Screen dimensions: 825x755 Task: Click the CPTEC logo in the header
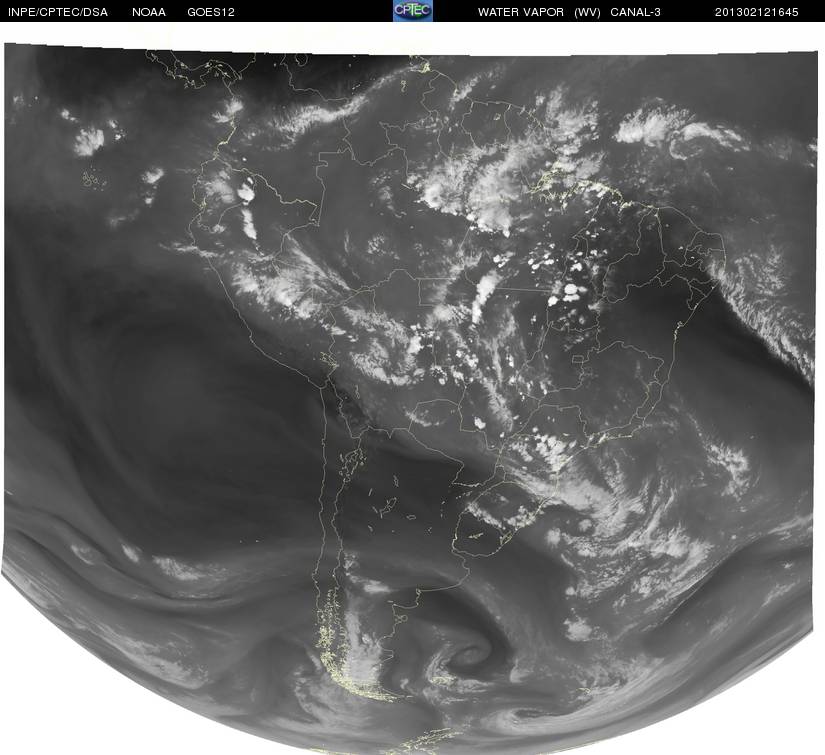pyautogui.click(x=413, y=11)
